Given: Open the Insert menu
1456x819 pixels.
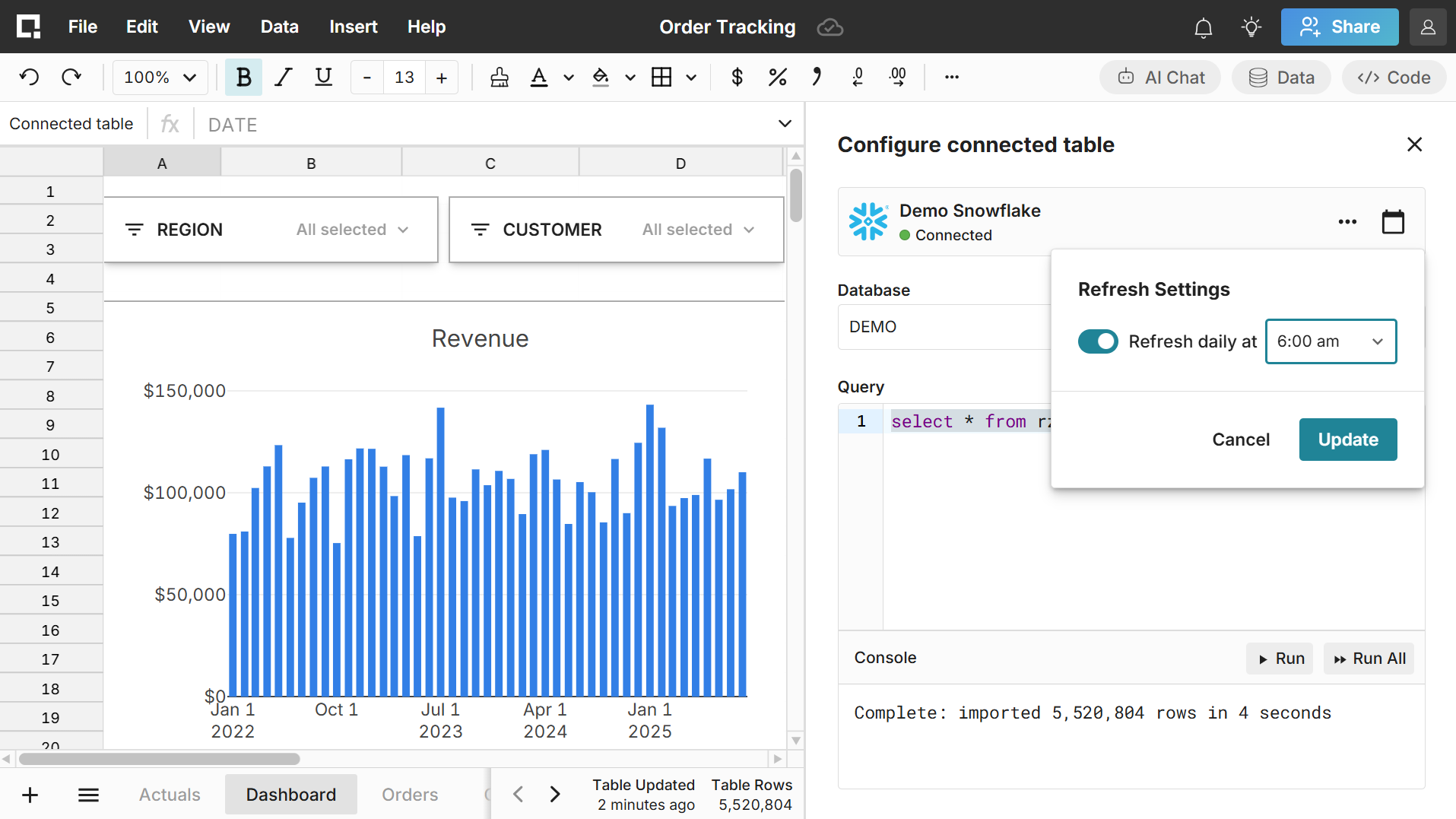Looking at the screenshot, I should click(x=353, y=27).
